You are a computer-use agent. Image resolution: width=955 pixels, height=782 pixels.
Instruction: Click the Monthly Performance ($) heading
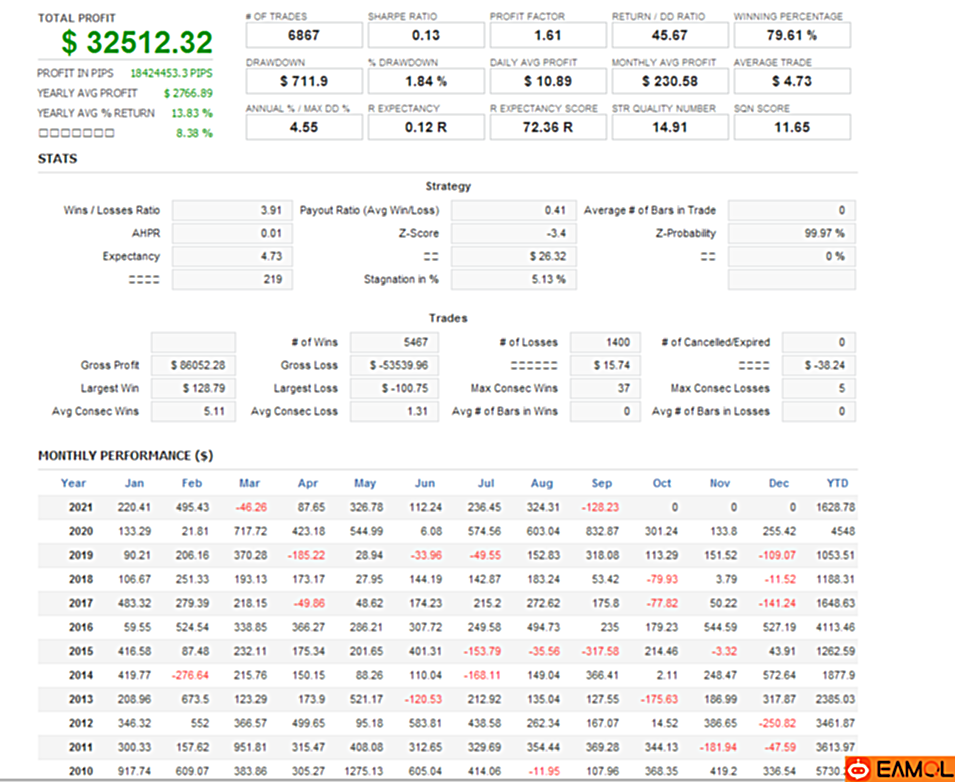125,456
